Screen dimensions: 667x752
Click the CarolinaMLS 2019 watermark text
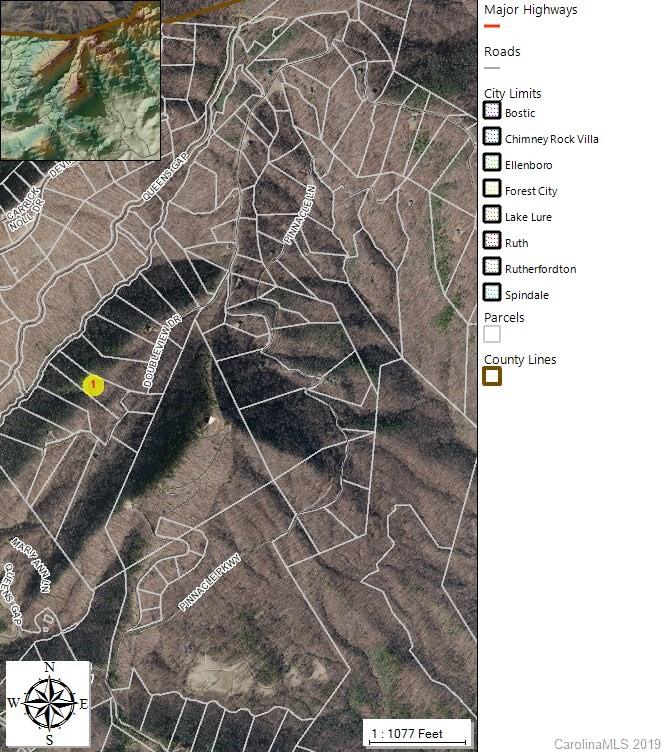pyautogui.click(x=607, y=743)
